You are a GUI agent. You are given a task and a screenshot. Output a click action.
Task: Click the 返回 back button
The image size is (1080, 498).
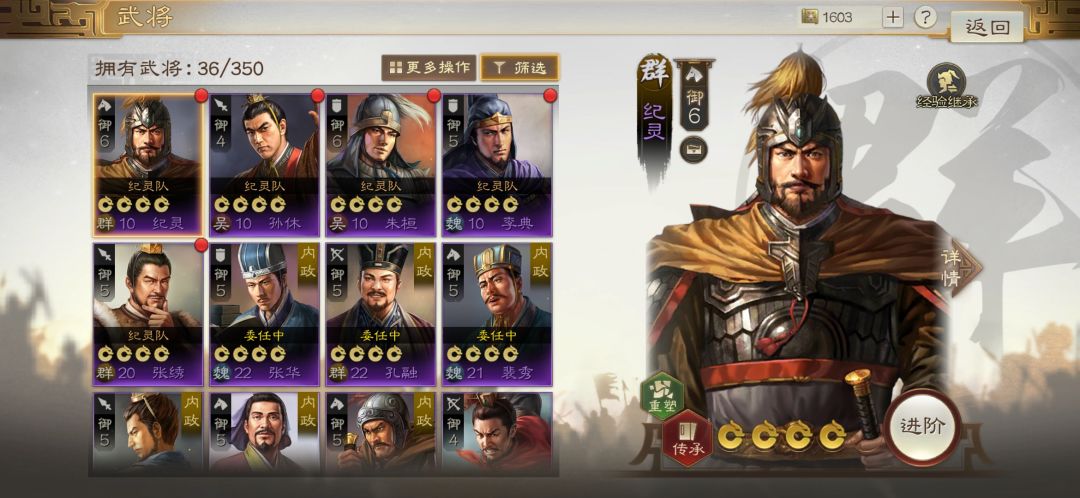tap(987, 28)
